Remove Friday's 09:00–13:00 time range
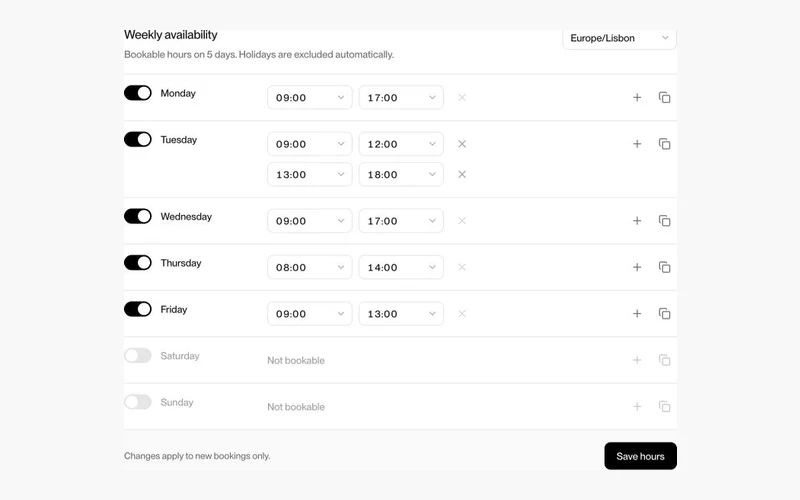Image resolution: width=800 pixels, height=500 pixels. [462, 314]
